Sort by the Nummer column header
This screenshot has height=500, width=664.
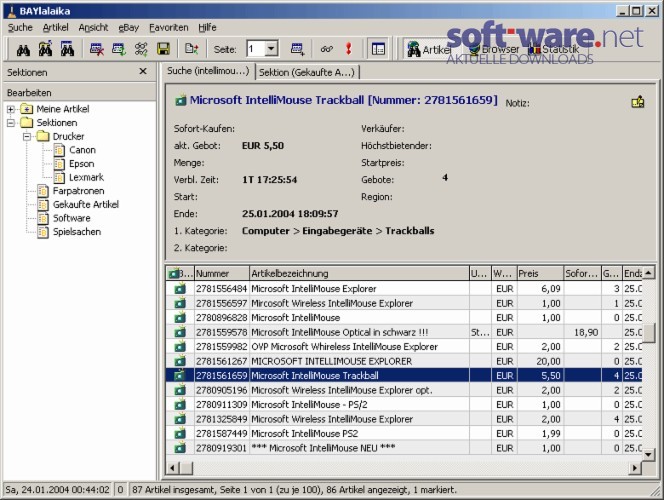222,273
